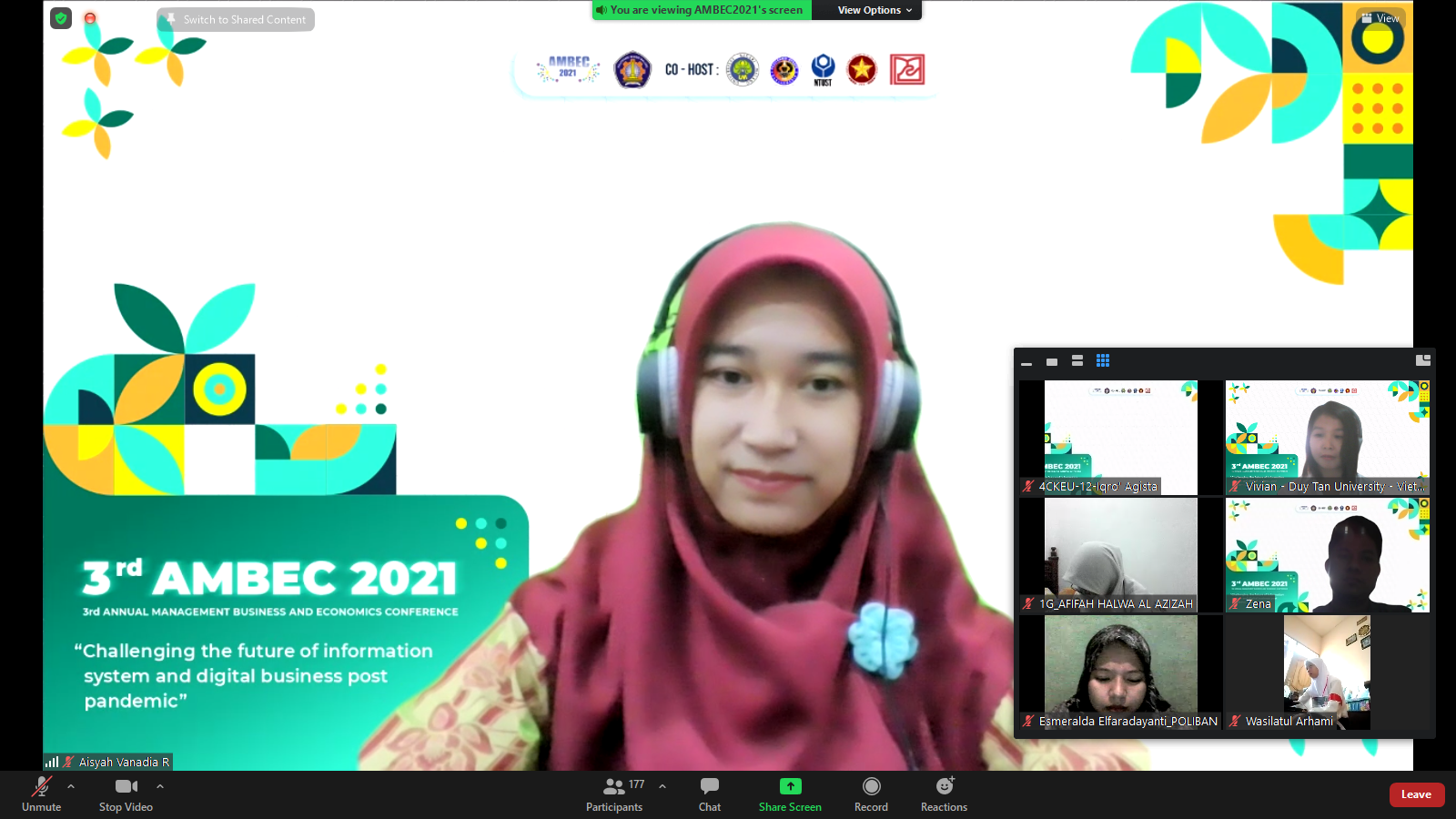Start recording the meeting
Image resolution: width=1456 pixels, height=819 pixels.
(871, 794)
